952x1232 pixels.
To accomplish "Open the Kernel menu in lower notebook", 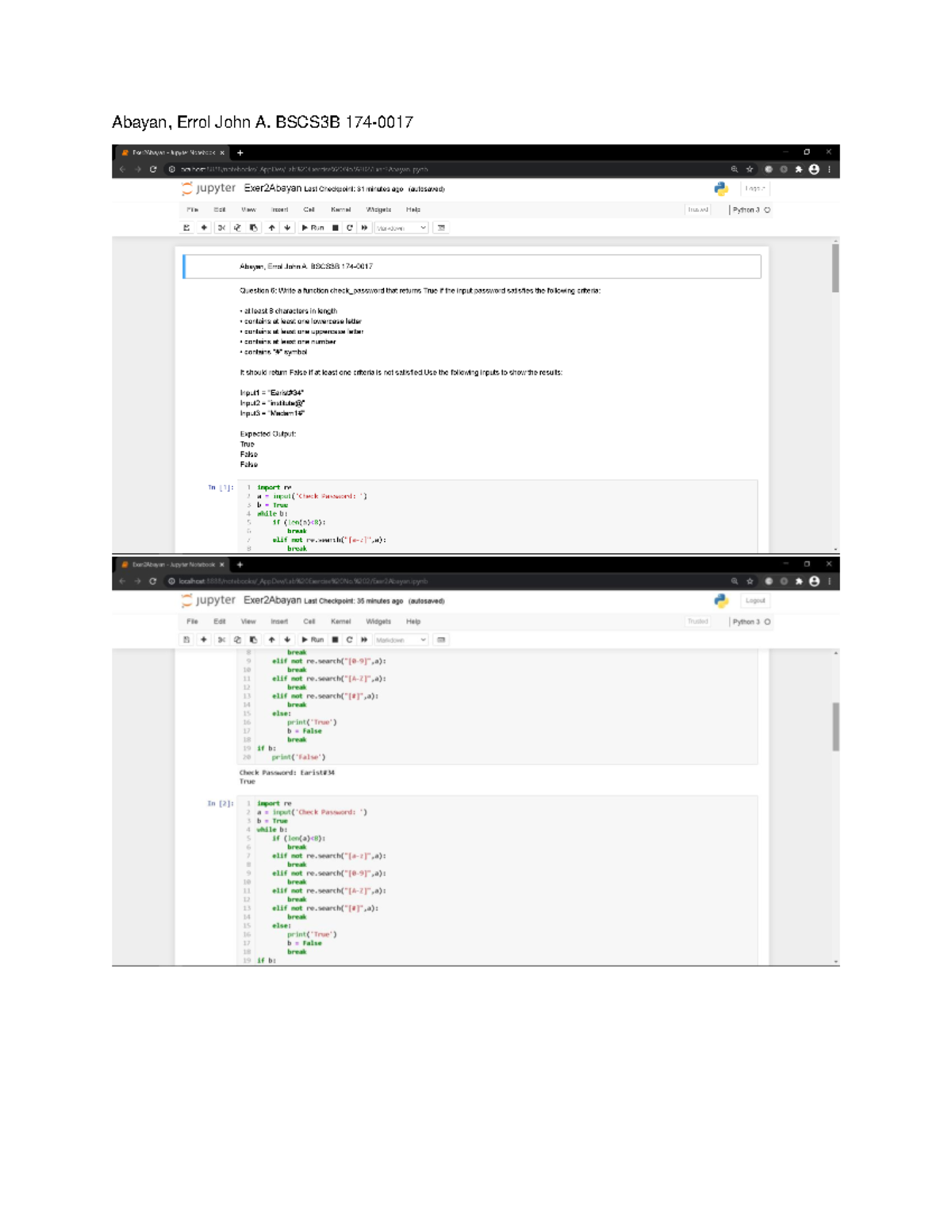I will pos(340,622).
